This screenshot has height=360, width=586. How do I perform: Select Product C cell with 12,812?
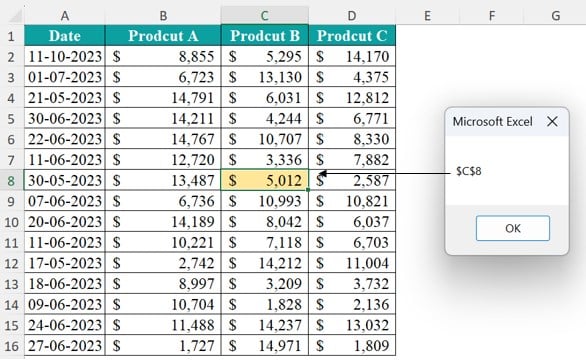352,98
